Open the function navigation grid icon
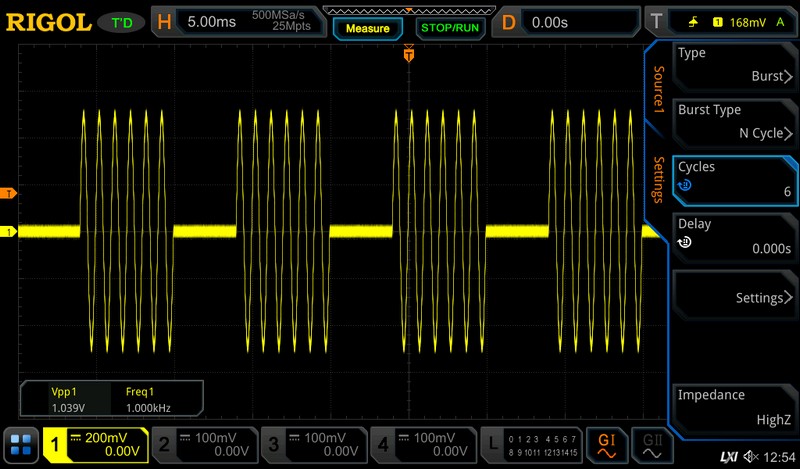 click(x=20, y=445)
